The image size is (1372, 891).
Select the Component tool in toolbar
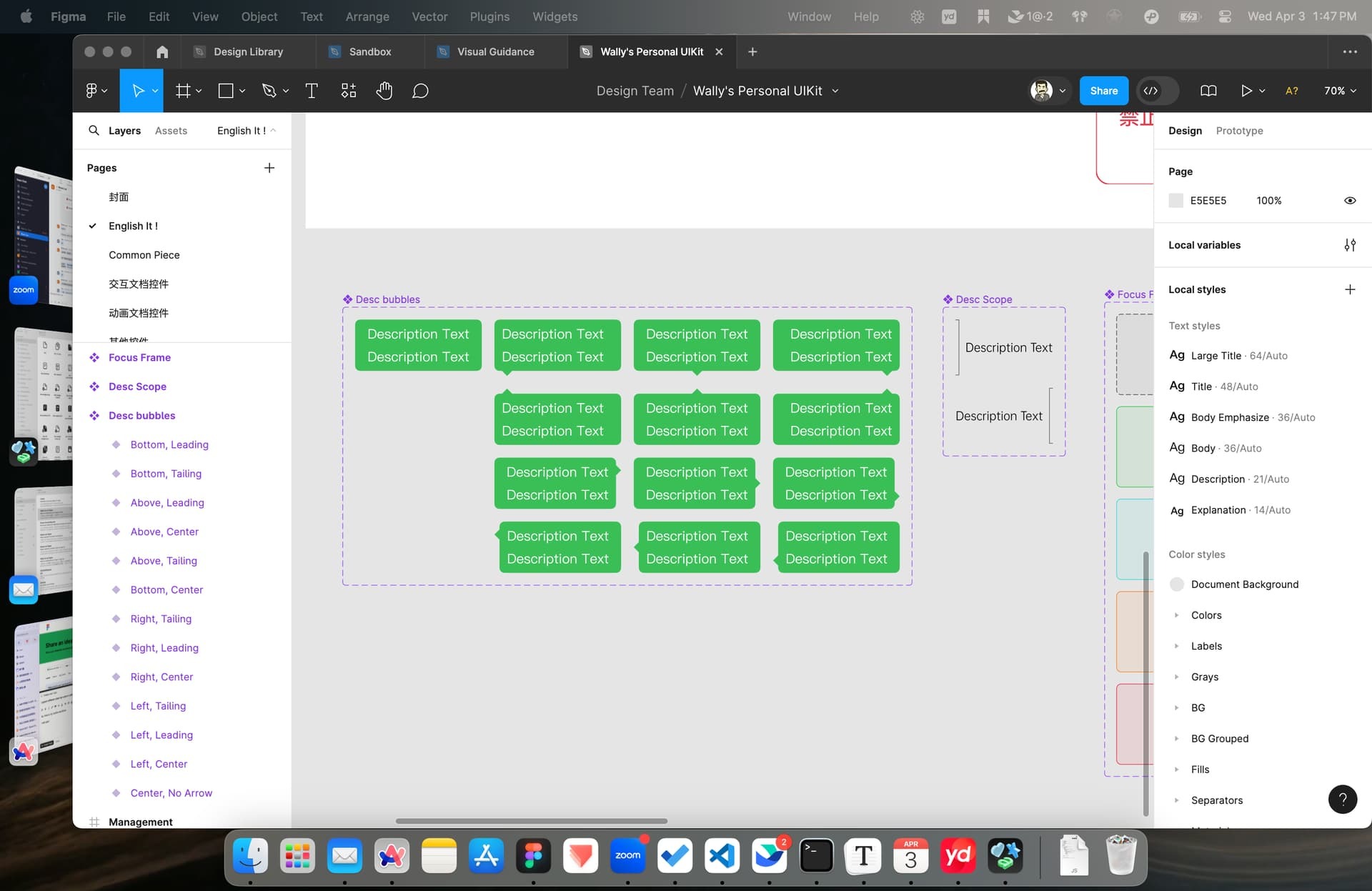pyautogui.click(x=348, y=91)
